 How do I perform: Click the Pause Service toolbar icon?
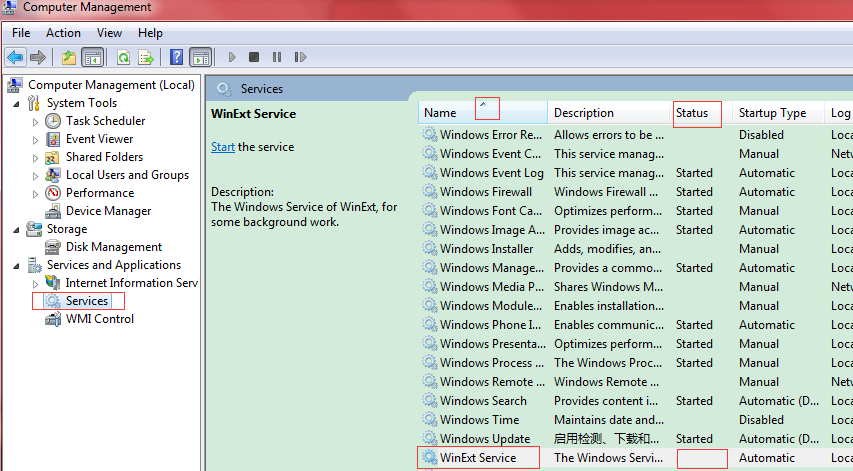tap(277, 57)
